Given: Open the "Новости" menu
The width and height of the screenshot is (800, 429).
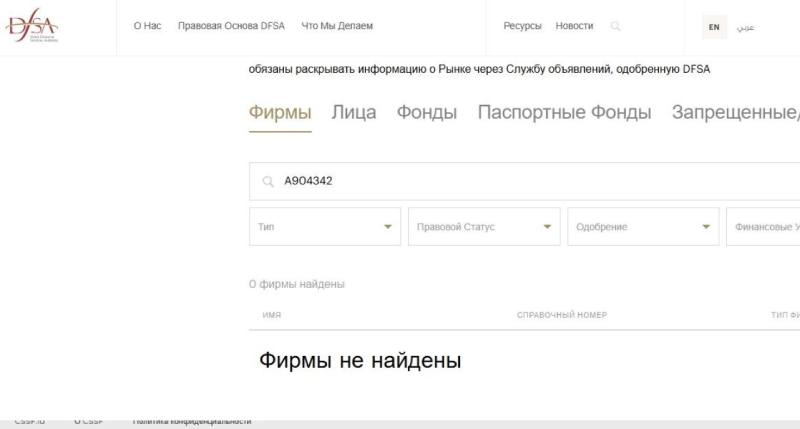Looking at the screenshot, I should coord(574,26).
